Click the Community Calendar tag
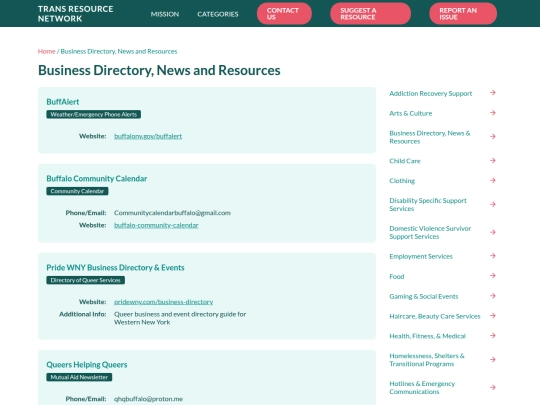This screenshot has height=405, width=540. tap(77, 191)
